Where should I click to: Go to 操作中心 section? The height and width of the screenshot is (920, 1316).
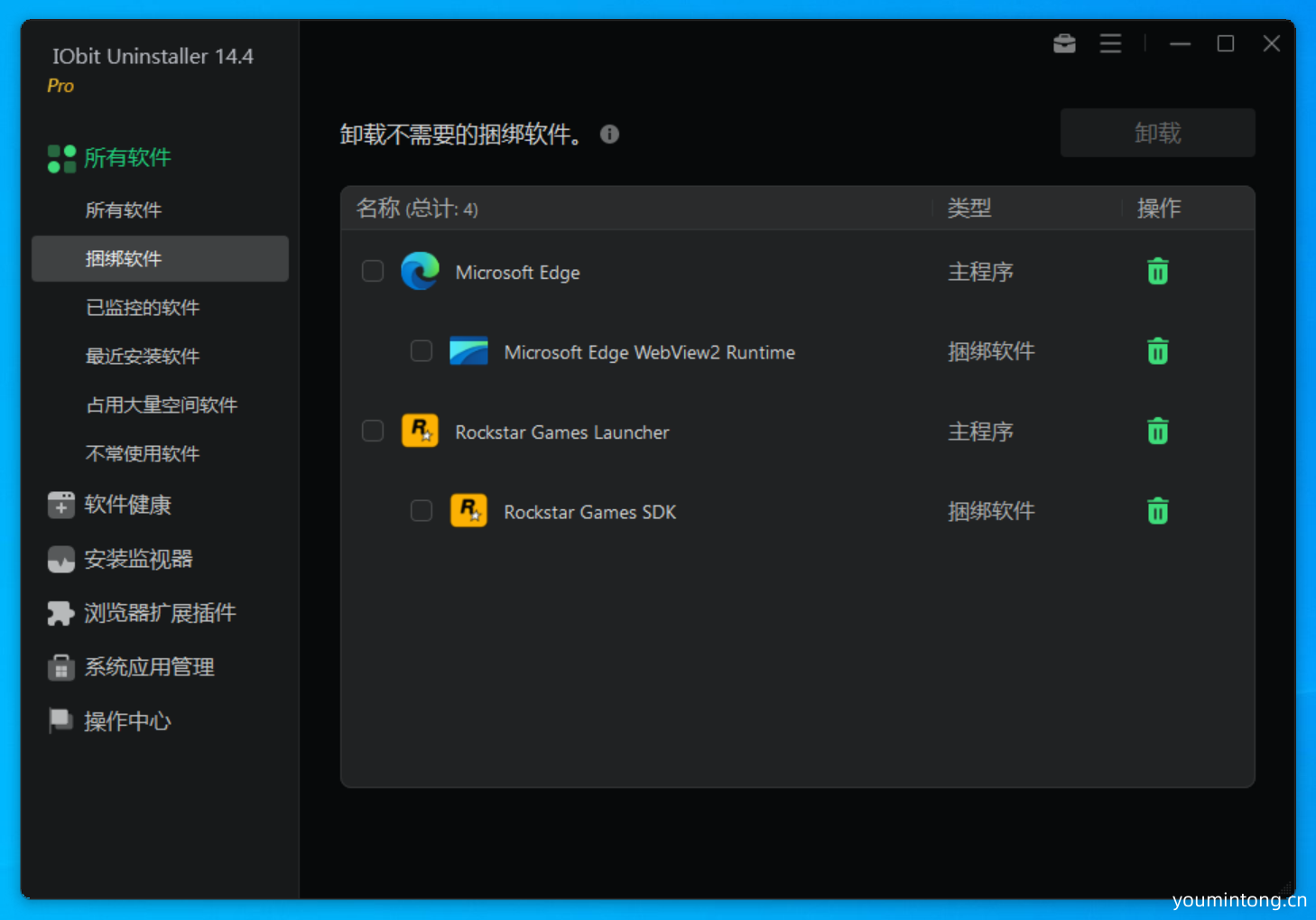pos(127,721)
